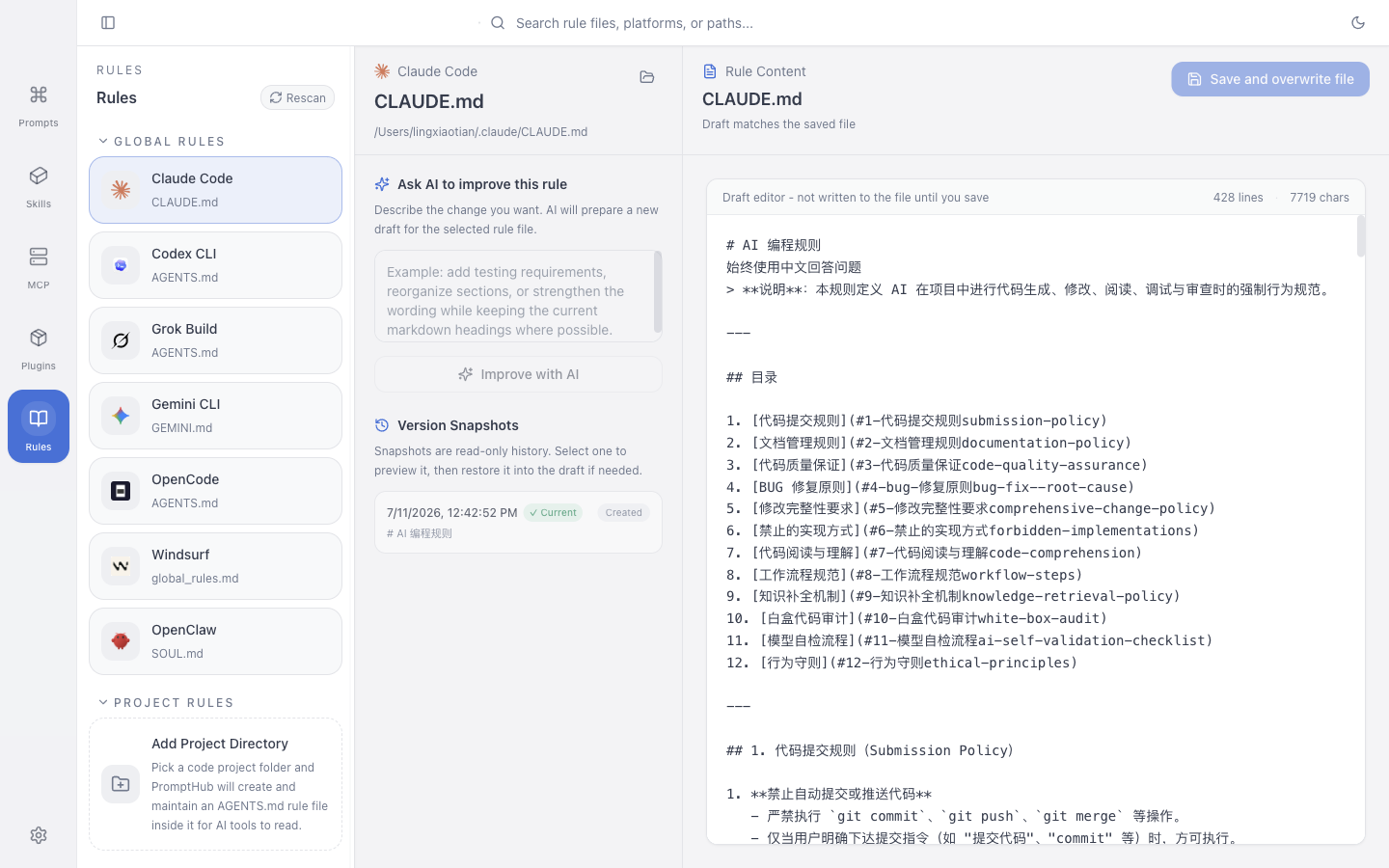Click the 工作流程规范 table-of-contents entry
The image size is (1389, 868).
tap(905, 575)
